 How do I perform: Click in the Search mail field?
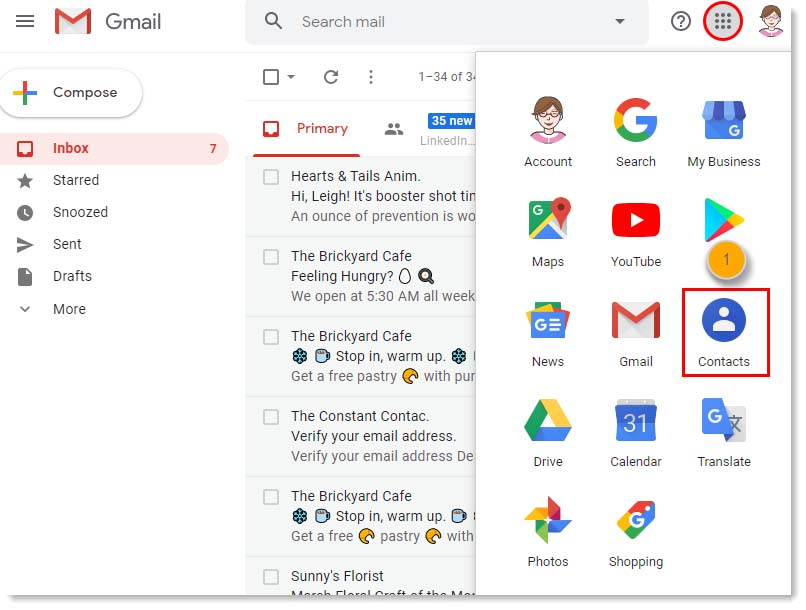446,22
